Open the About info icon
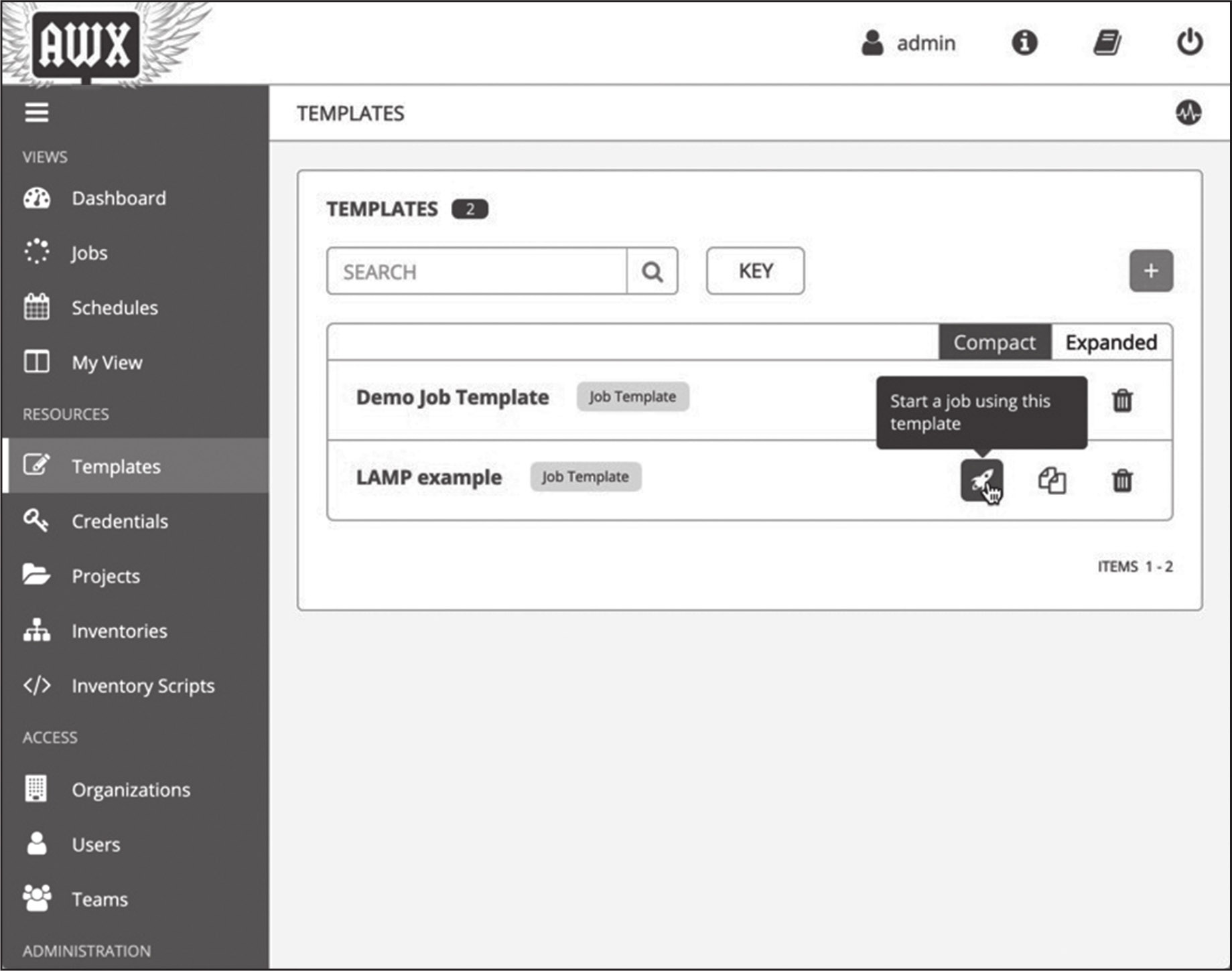The height and width of the screenshot is (971, 1232). 1024,43
